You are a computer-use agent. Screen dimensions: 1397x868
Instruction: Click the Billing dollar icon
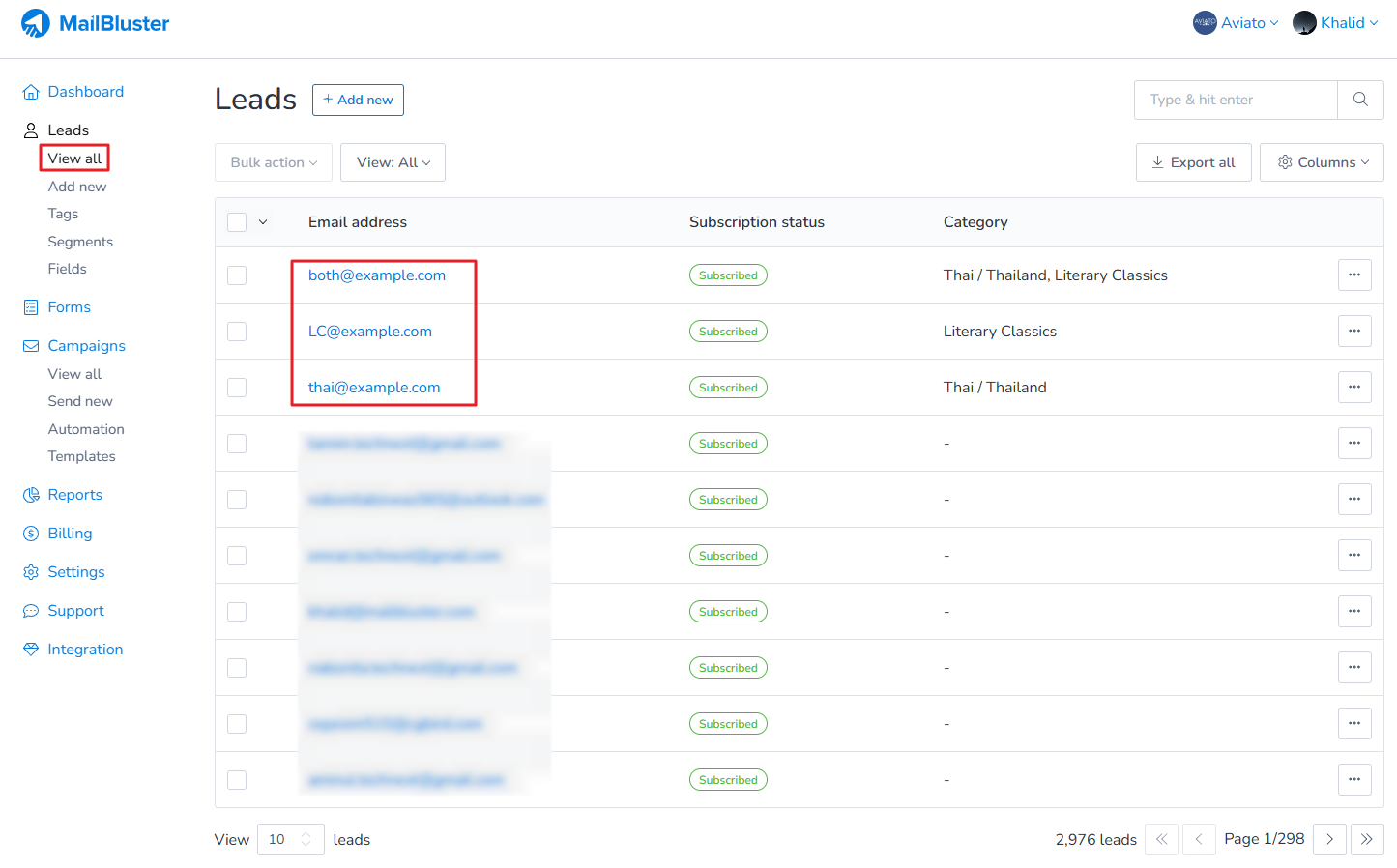click(31, 534)
